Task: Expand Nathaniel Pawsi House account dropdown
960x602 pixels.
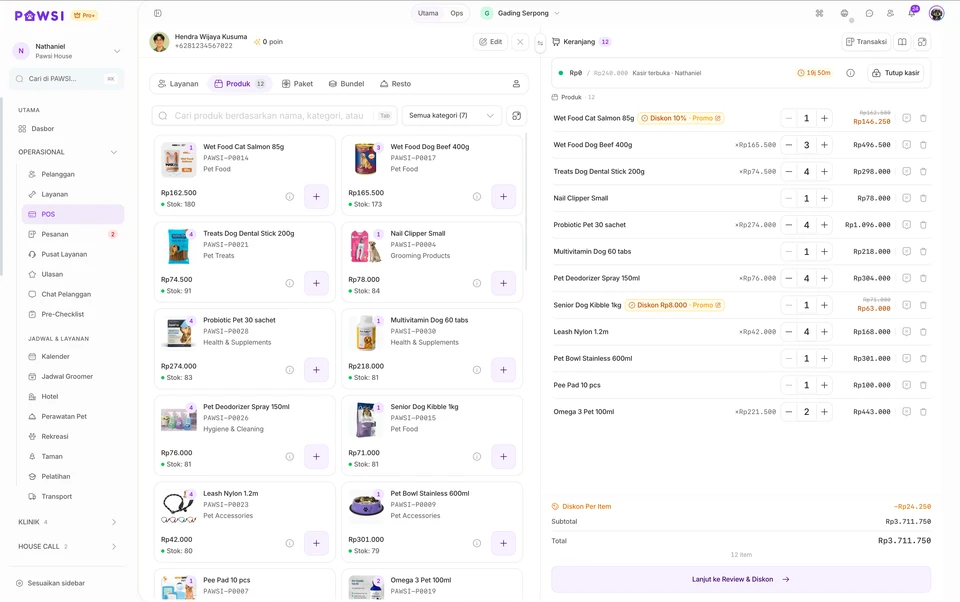Action: click(67, 51)
